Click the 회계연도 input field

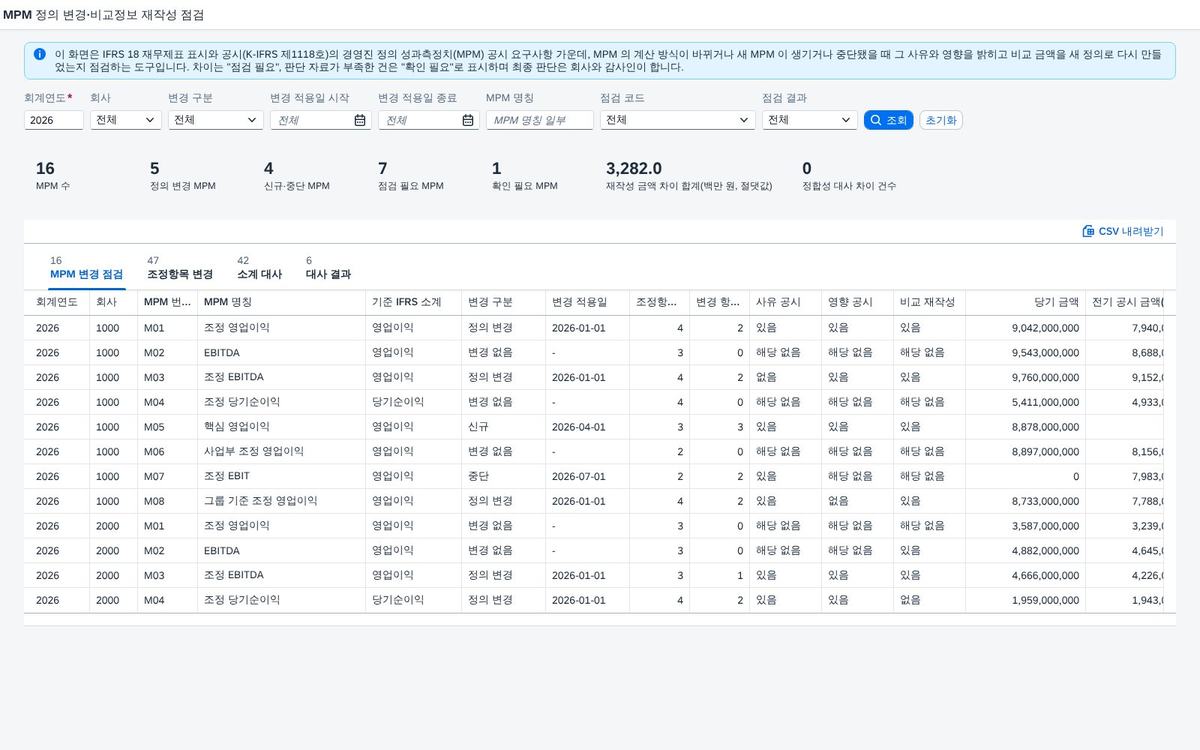[54, 120]
